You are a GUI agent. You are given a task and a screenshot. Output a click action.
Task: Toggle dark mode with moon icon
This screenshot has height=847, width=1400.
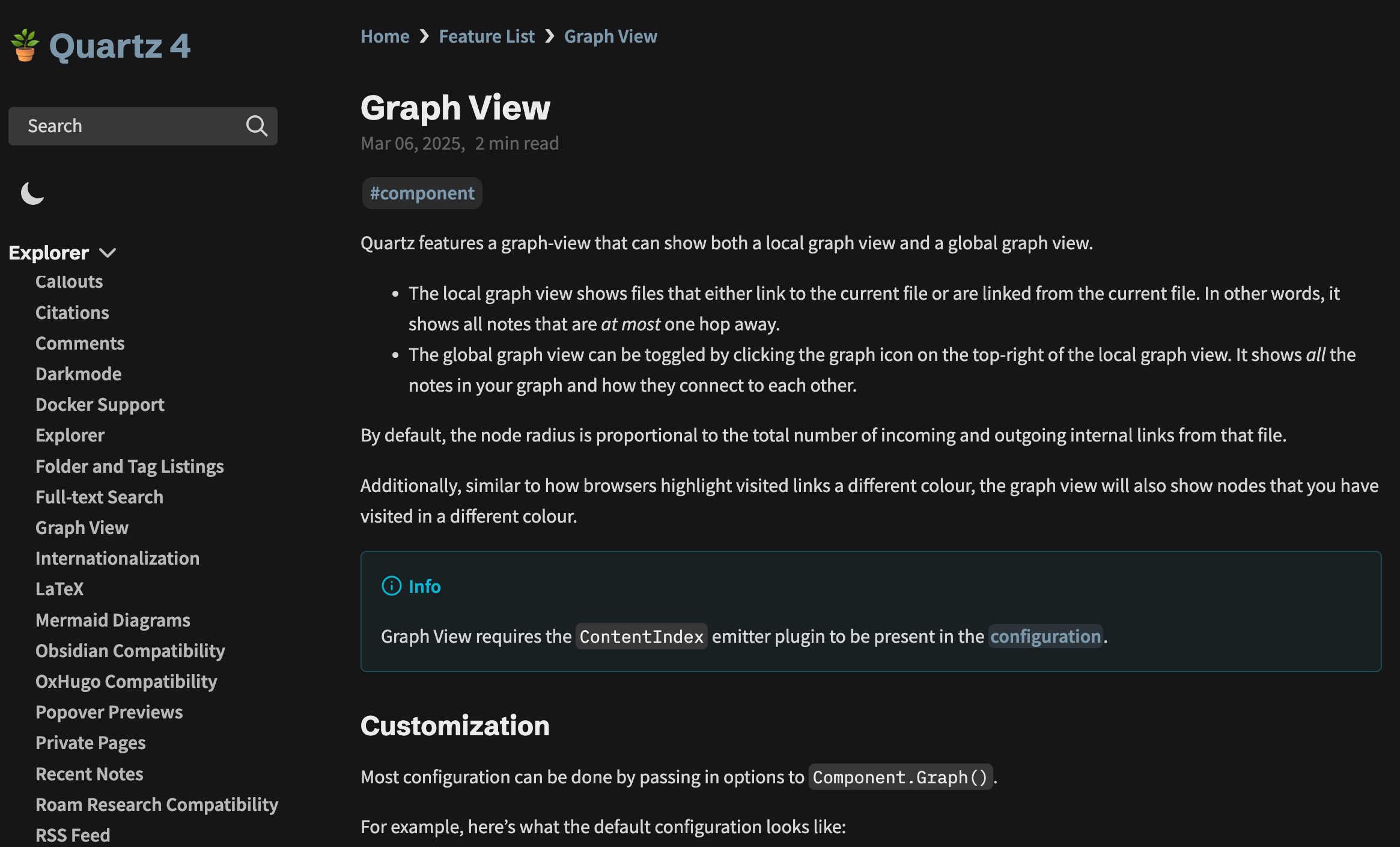[32, 193]
